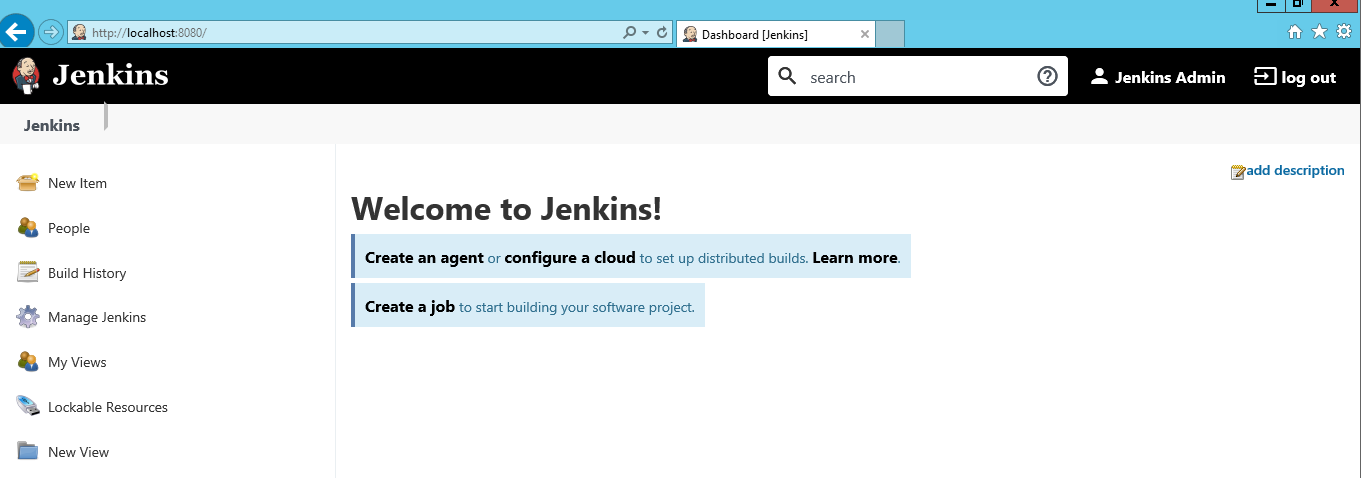Viewport: 1361px width, 478px height.
Task: Open the Jenkins wordmark home link
Action: [x=110, y=76]
